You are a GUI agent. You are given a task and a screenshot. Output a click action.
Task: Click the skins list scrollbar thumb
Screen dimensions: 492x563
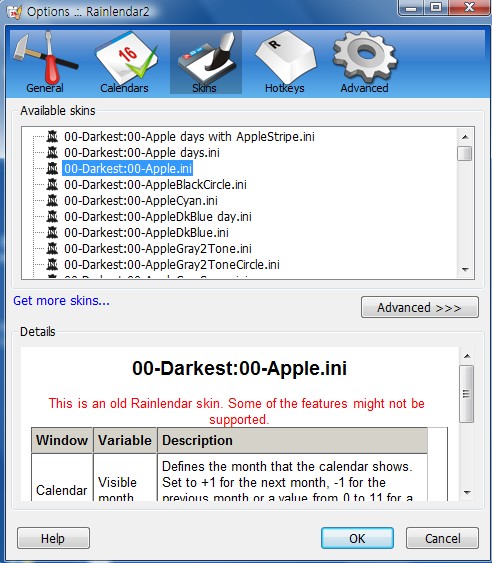465,153
